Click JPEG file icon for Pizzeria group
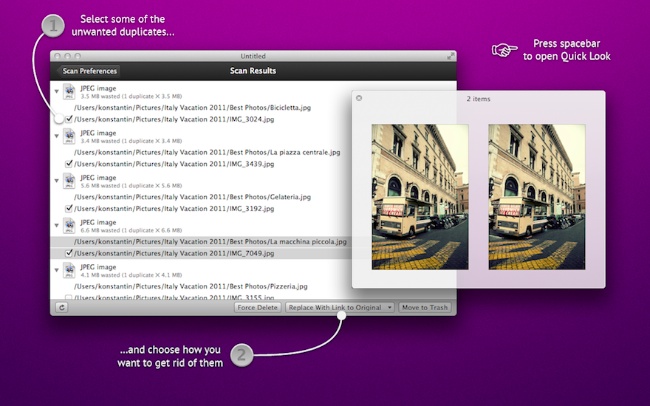 (70, 271)
